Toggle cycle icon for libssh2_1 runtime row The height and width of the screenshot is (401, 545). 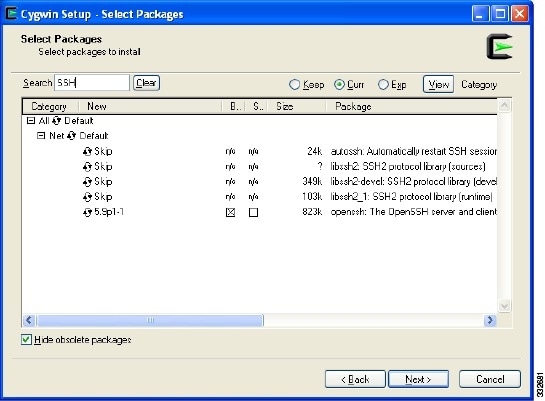point(87,197)
